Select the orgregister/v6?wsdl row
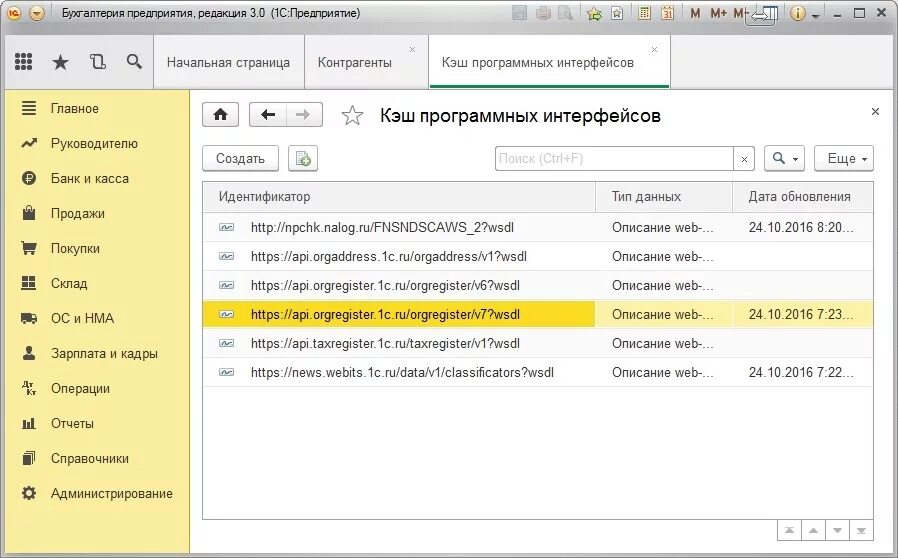898x558 pixels. coord(538,285)
